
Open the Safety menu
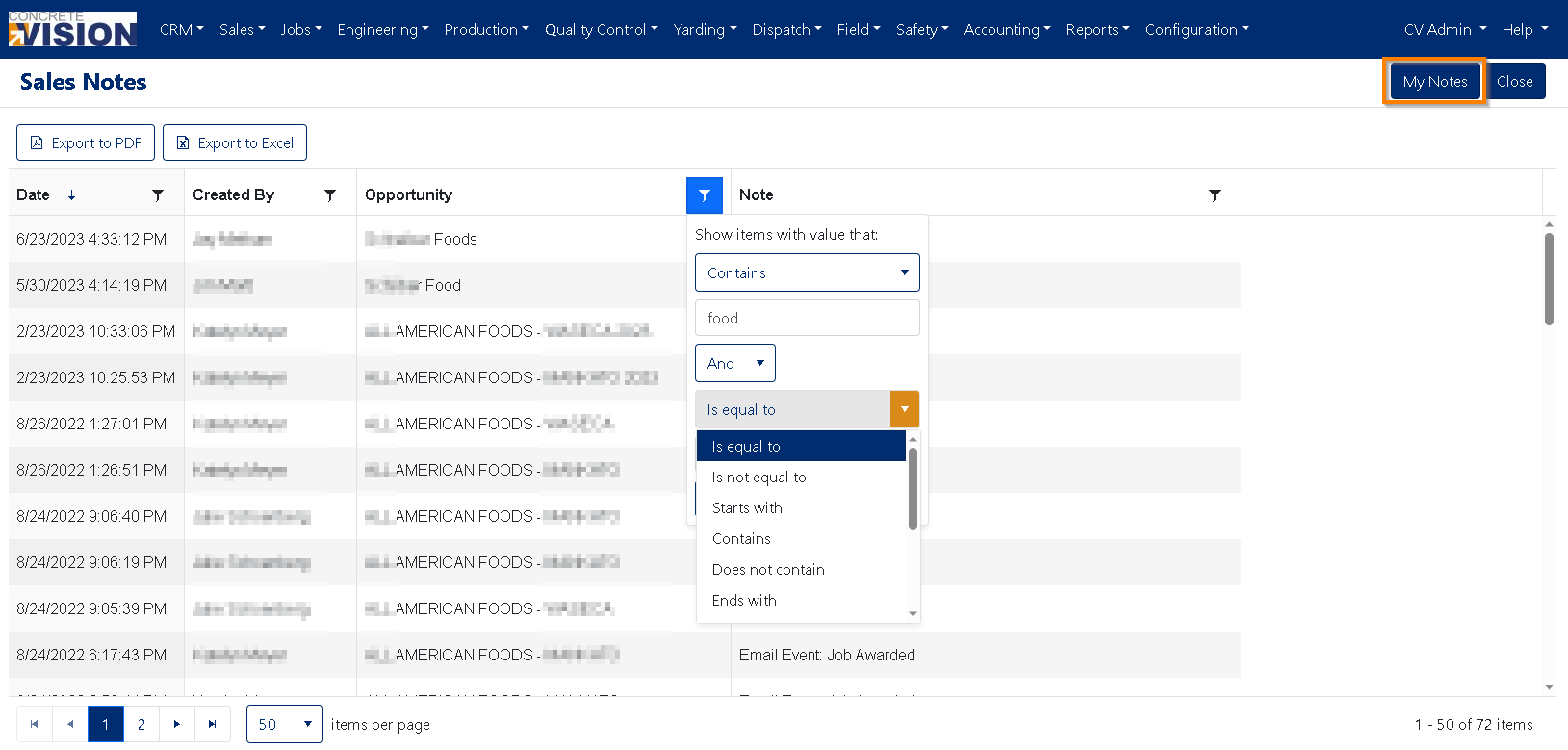coord(922,30)
